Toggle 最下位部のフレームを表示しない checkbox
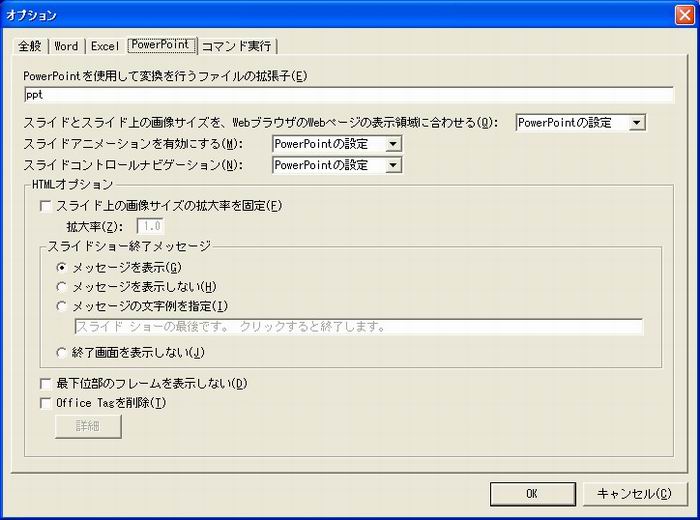Image resolution: width=700 pixels, height=520 pixels. click(x=46, y=384)
